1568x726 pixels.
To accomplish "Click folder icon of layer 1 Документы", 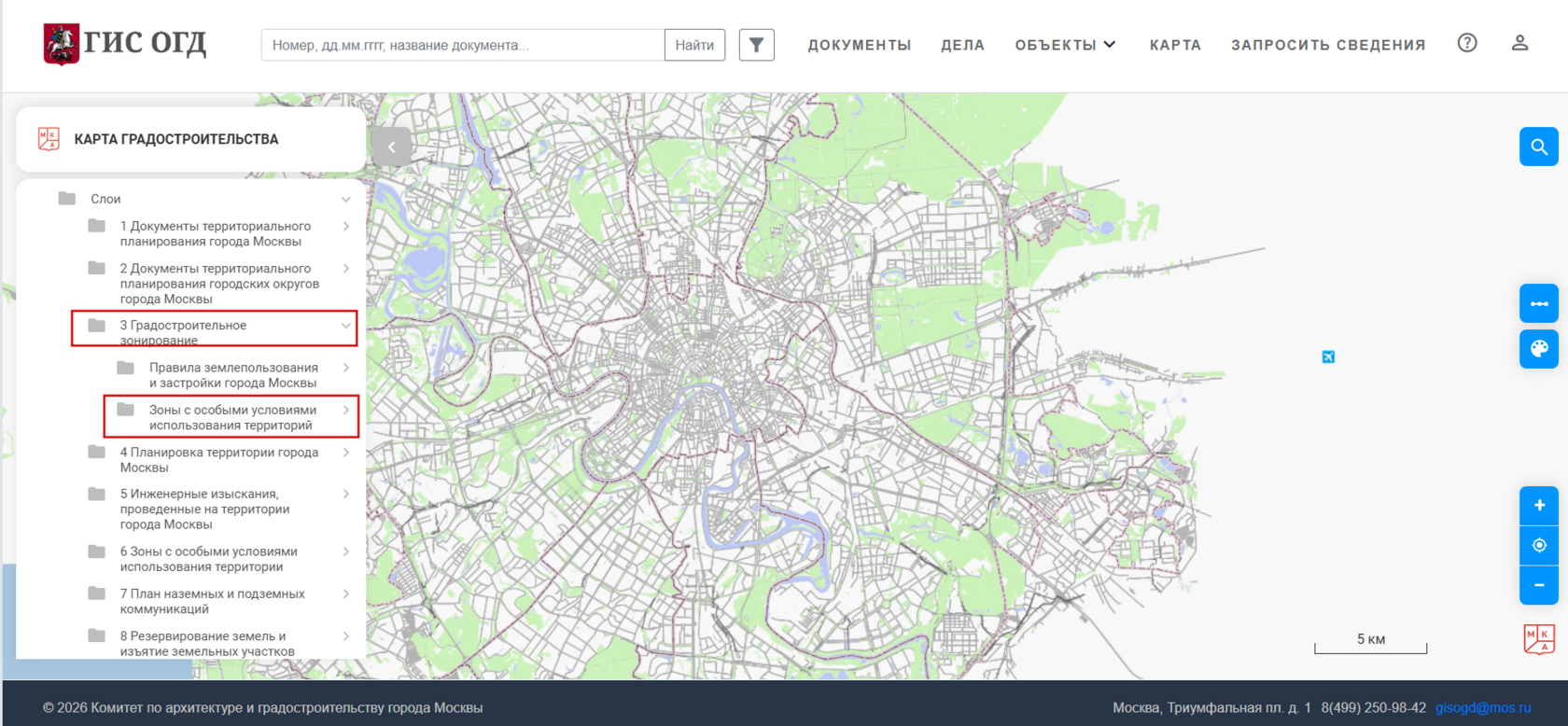I will click(97, 225).
